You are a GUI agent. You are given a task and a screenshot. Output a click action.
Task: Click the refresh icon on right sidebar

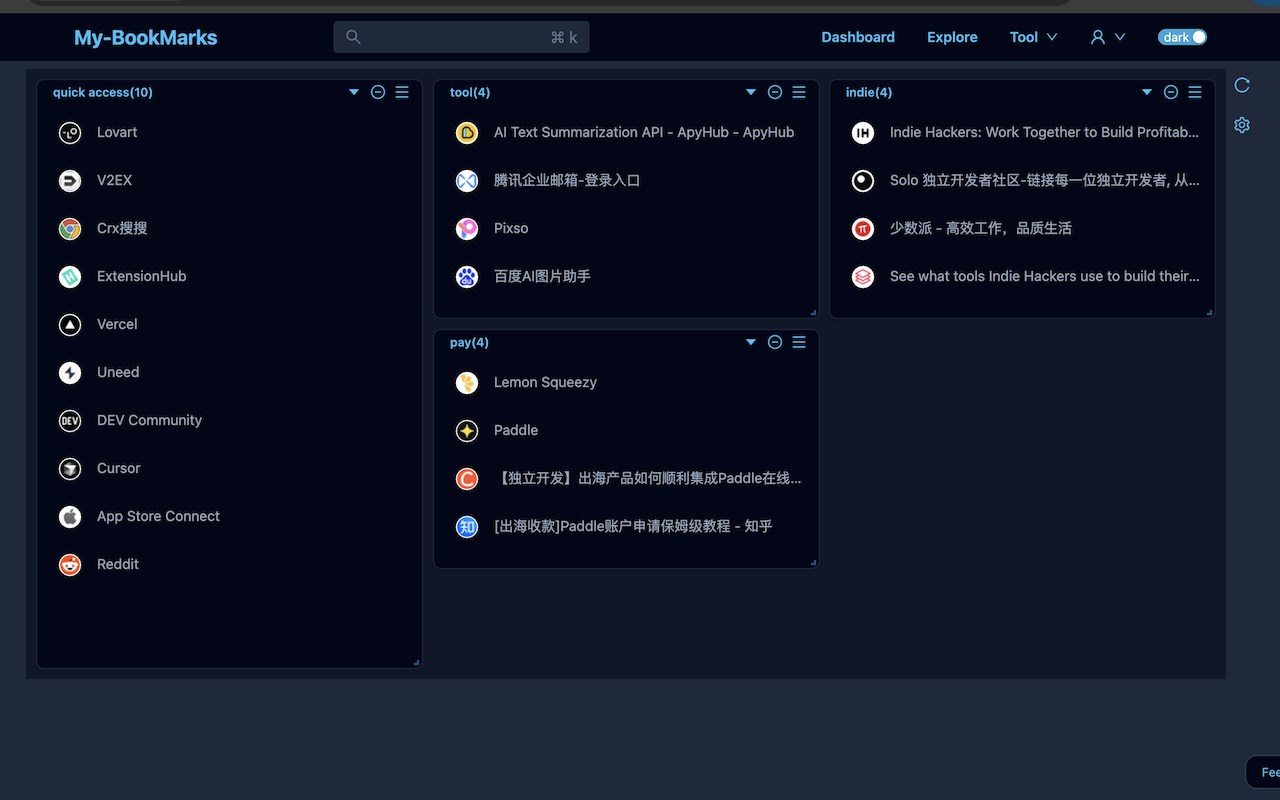pyautogui.click(x=1242, y=85)
